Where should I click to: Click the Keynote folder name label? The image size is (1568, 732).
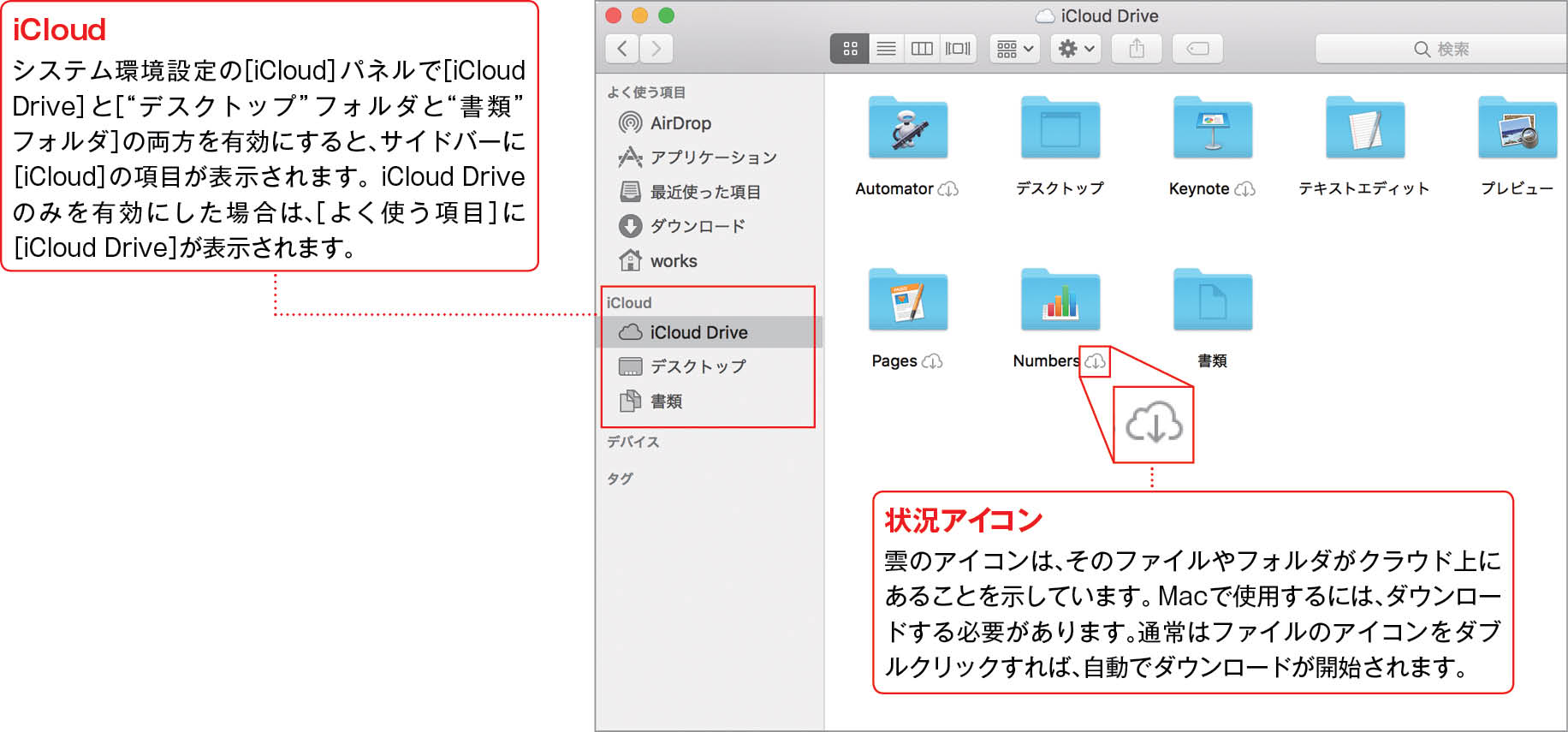click(x=1199, y=189)
